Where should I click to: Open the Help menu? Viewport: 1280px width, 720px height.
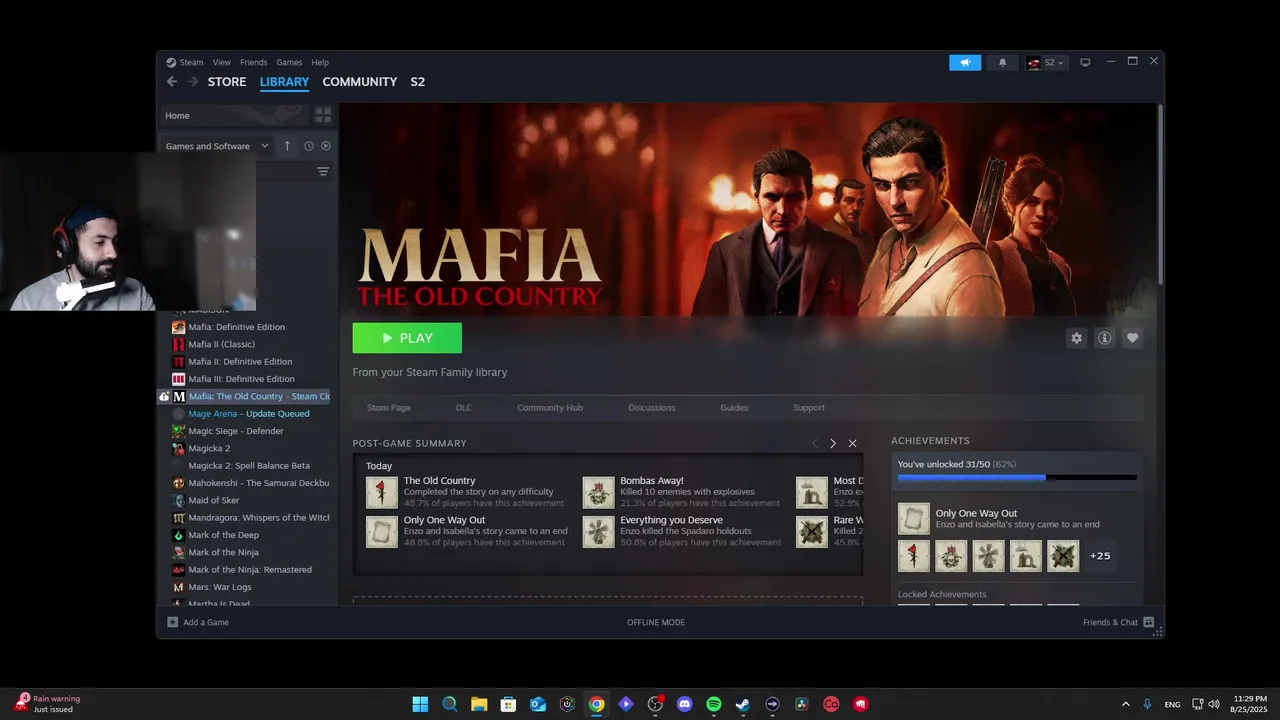(x=320, y=62)
